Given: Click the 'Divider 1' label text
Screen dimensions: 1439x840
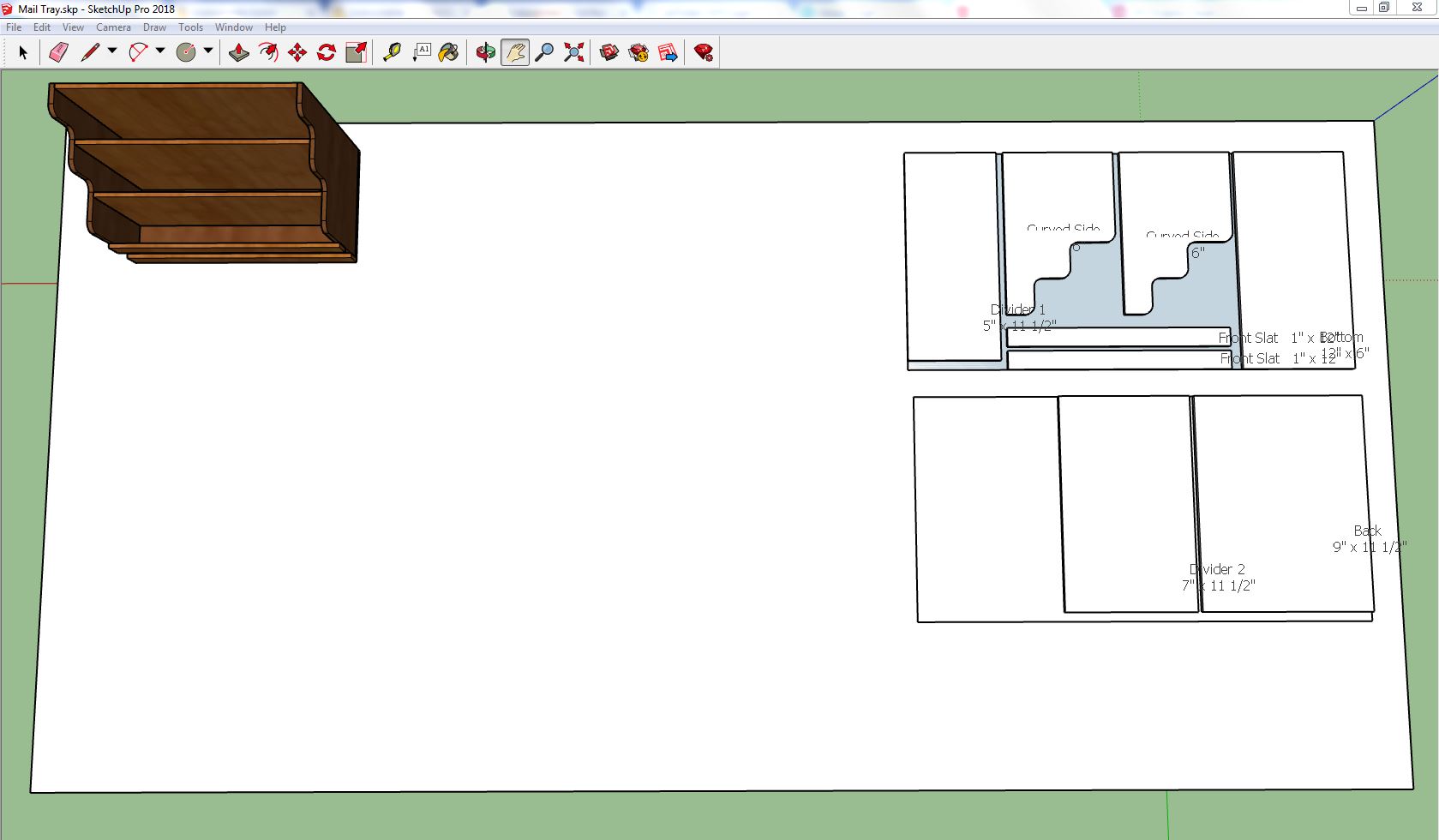Looking at the screenshot, I should point(1018,309).
